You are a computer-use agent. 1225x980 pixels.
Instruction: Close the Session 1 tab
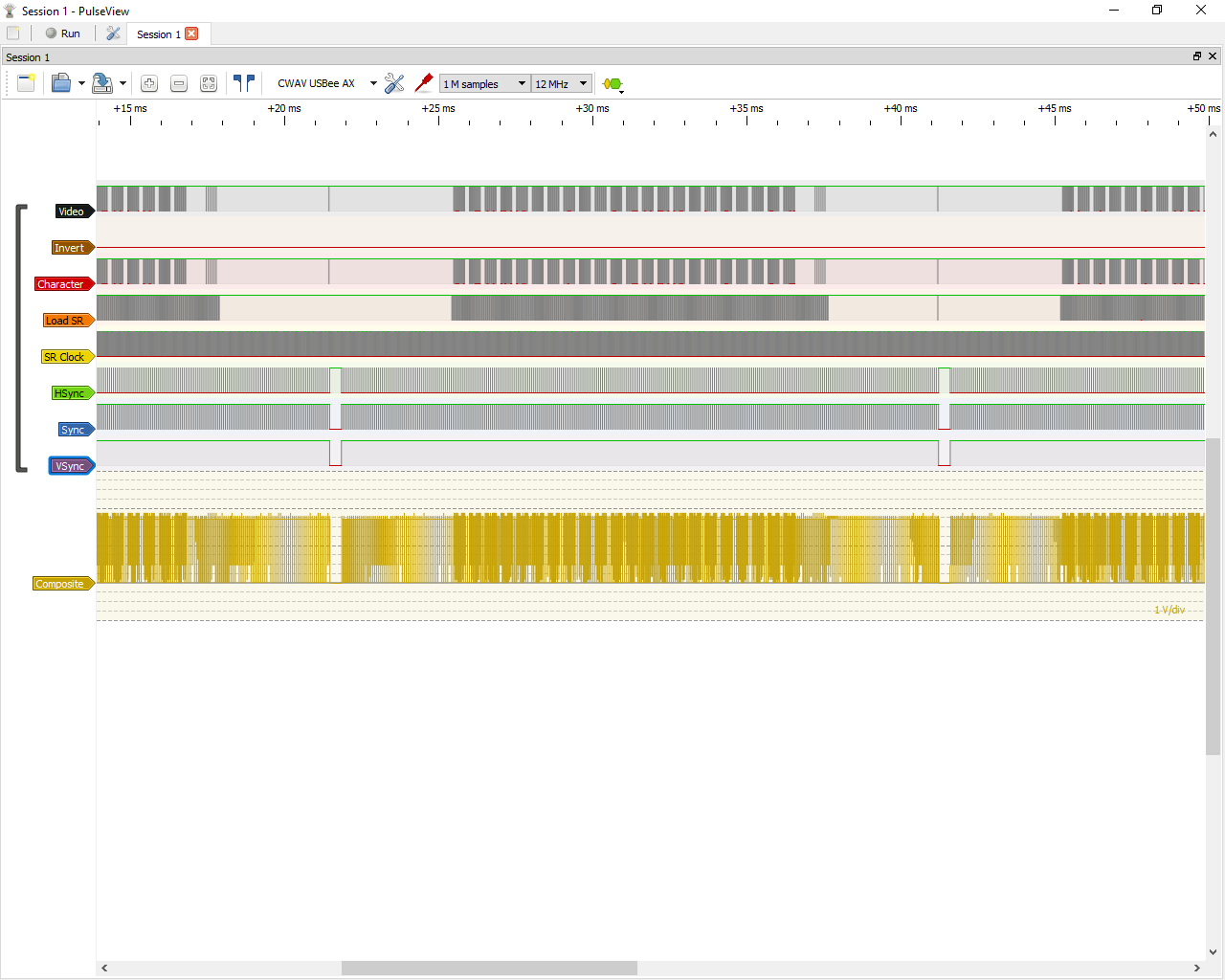pyautogui.click(x=191, y=33)
